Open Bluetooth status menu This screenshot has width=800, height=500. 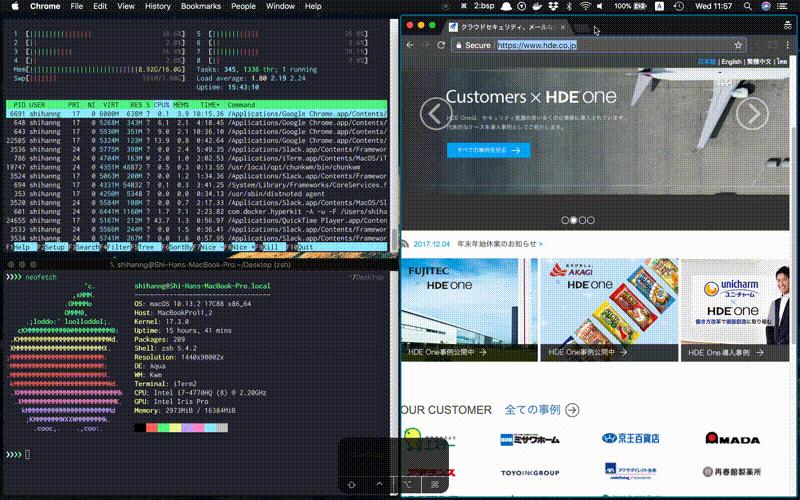569,6
